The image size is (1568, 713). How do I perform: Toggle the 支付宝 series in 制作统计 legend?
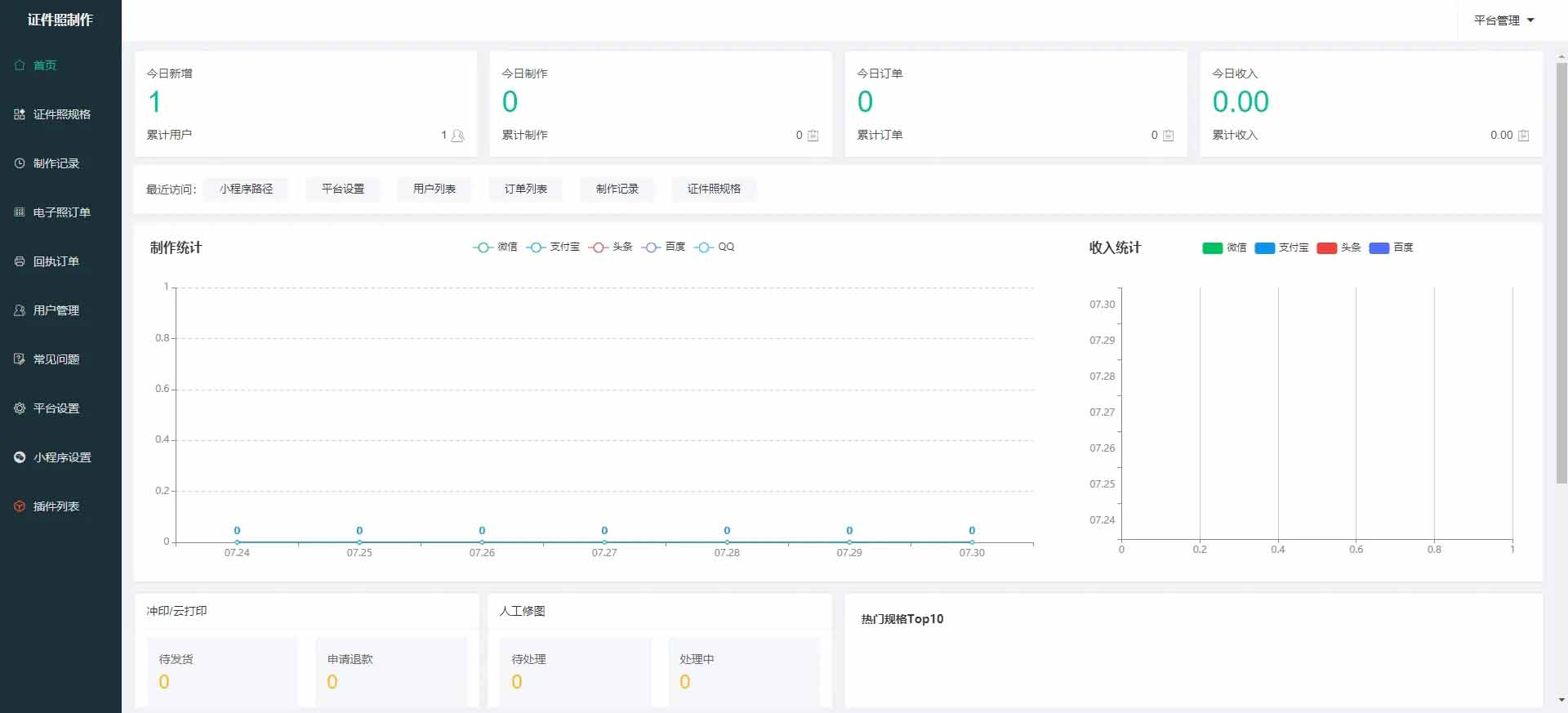click(553, 247)
